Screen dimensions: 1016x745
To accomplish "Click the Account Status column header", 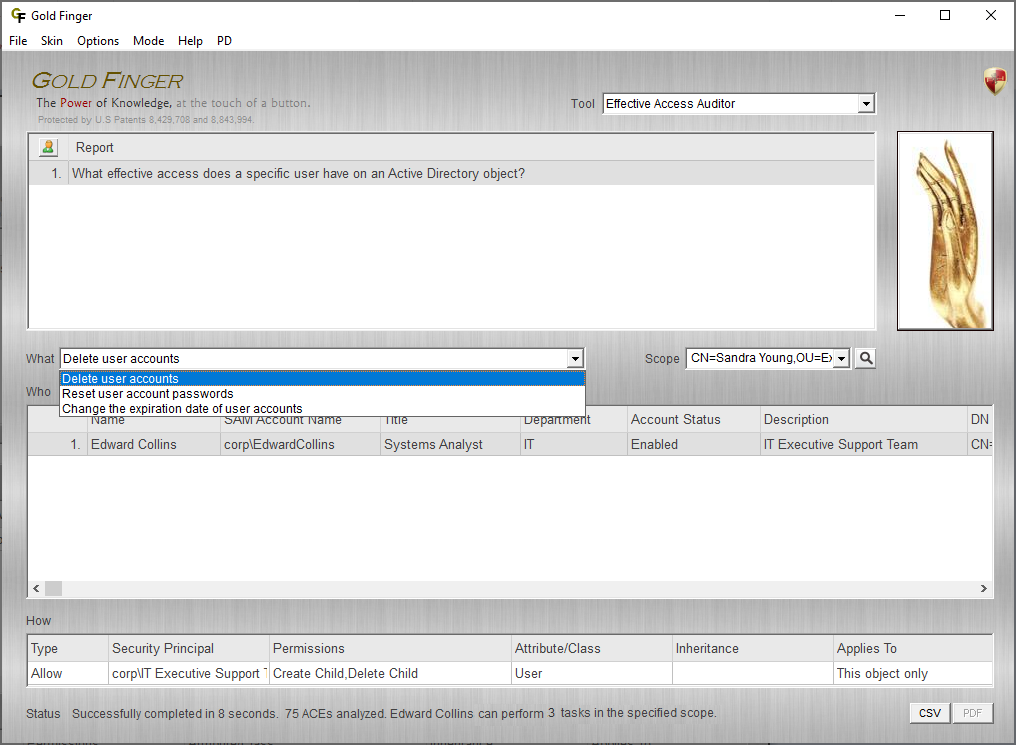I will 693,419.
